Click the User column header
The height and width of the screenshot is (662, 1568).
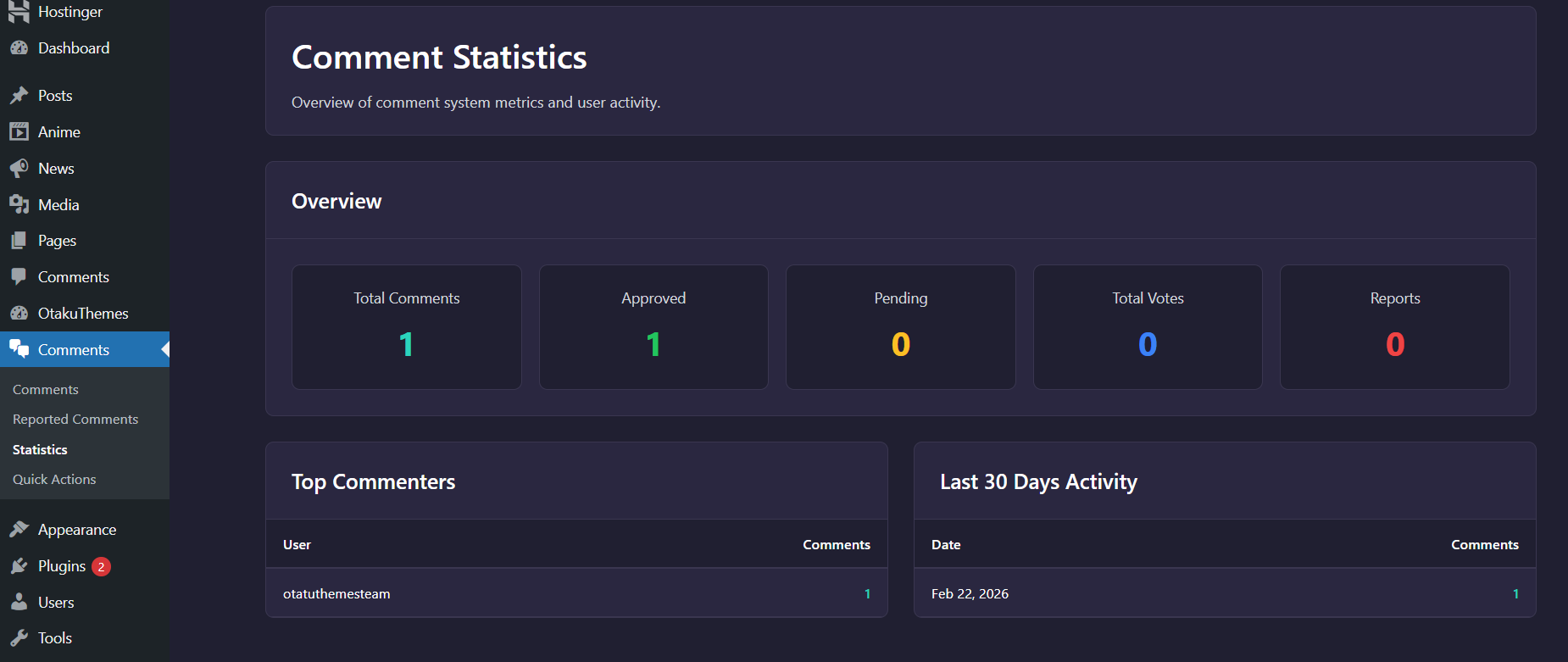pos(297,545)
